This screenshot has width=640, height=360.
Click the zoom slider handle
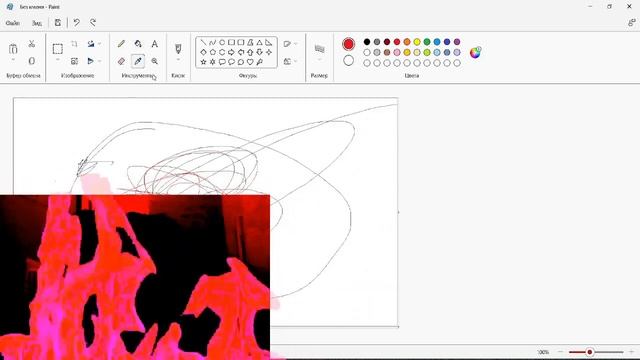[589, 352]
